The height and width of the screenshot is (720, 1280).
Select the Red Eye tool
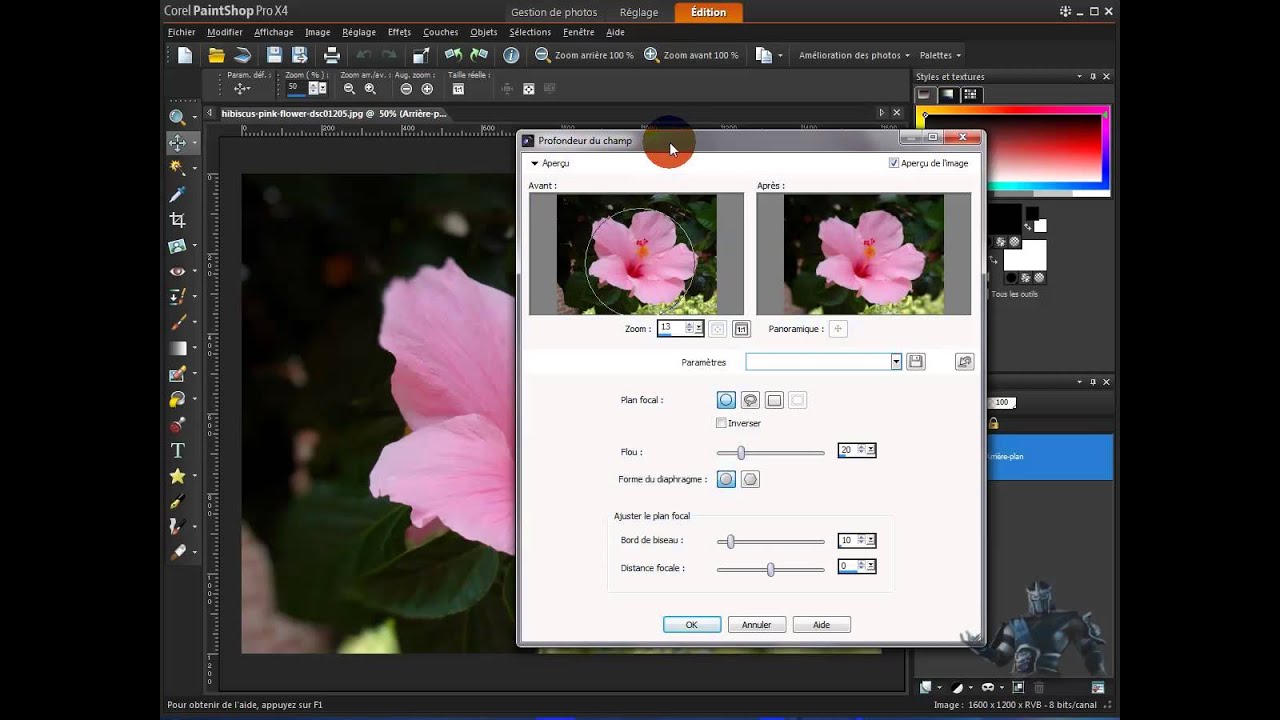point(177,271)
